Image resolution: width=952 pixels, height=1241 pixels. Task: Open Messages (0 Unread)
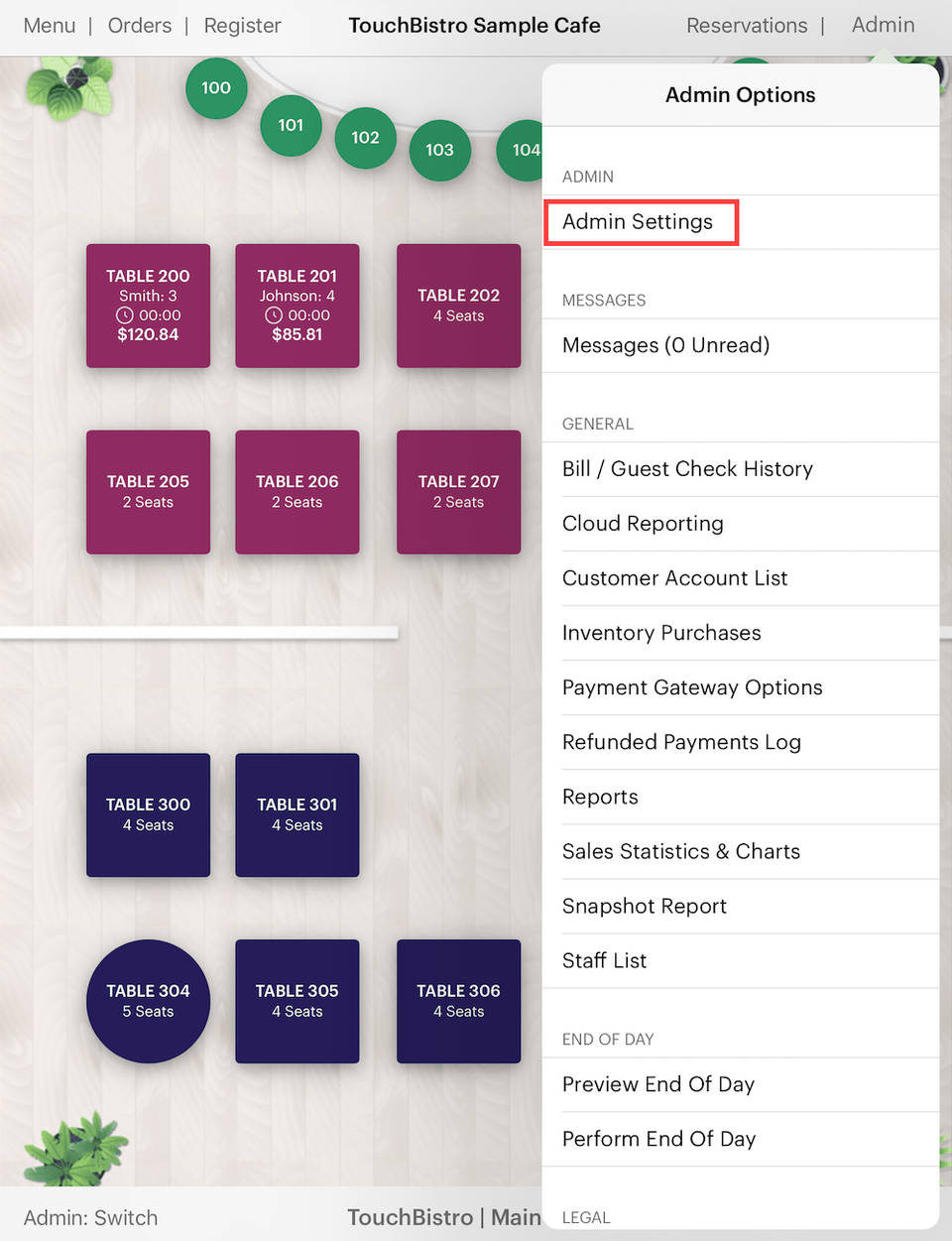(x=665, y=345)
